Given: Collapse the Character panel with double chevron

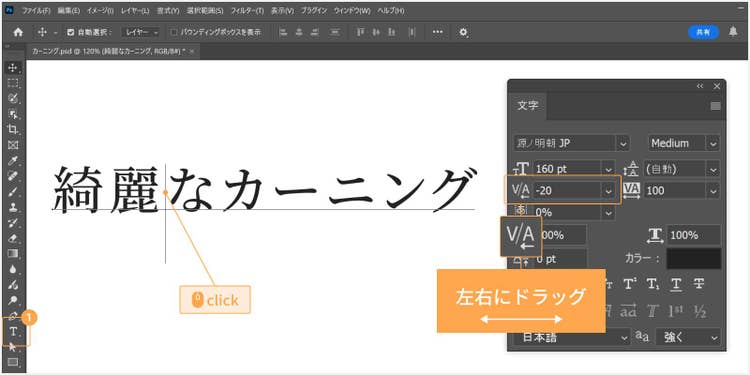Looking at the screenshot, I should pyautogui.click(x=700, y=86).
